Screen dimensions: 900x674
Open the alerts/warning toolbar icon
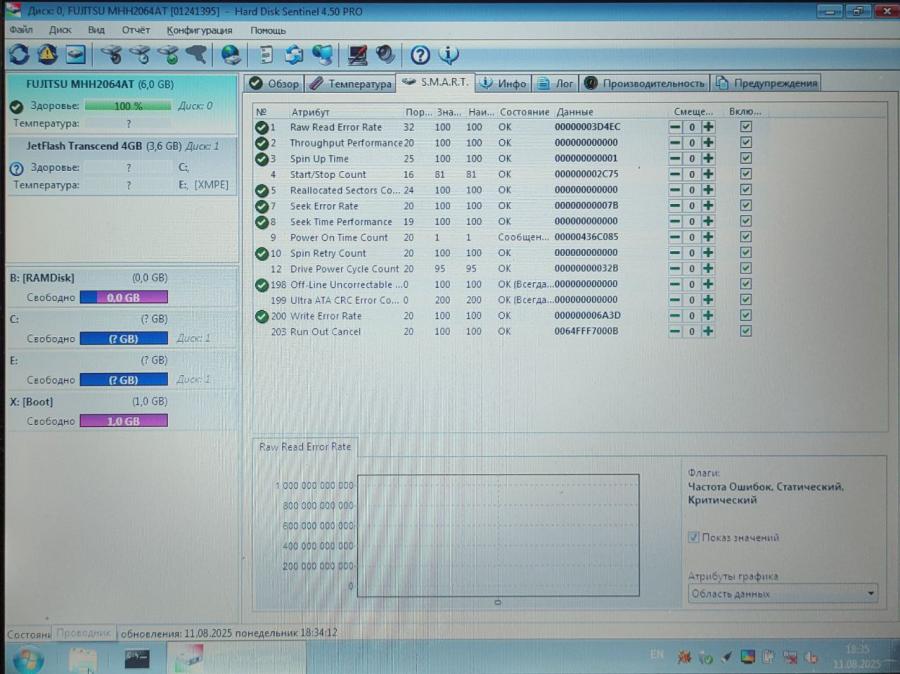[x=46, y=55]
